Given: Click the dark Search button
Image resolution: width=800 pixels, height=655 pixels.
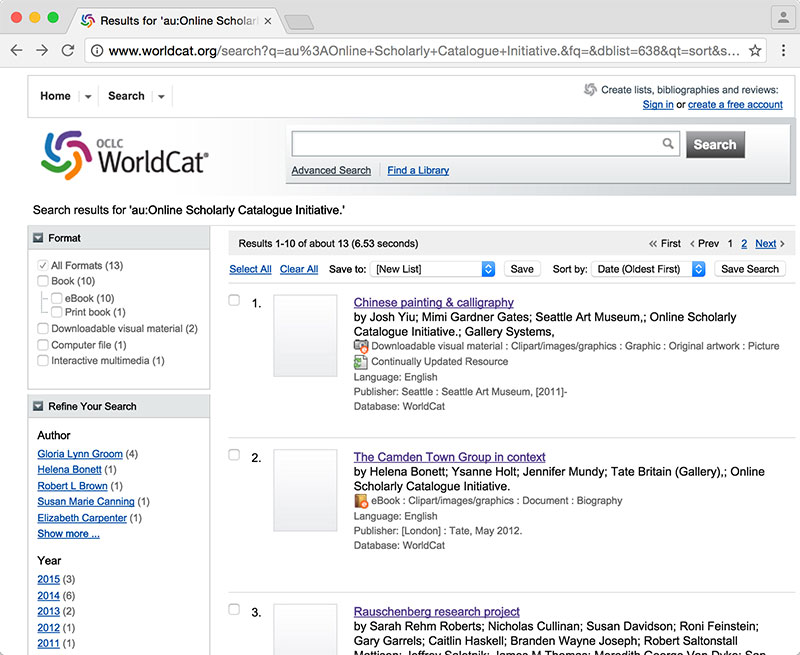Looking at the screenshot, I should pos(715,144).
